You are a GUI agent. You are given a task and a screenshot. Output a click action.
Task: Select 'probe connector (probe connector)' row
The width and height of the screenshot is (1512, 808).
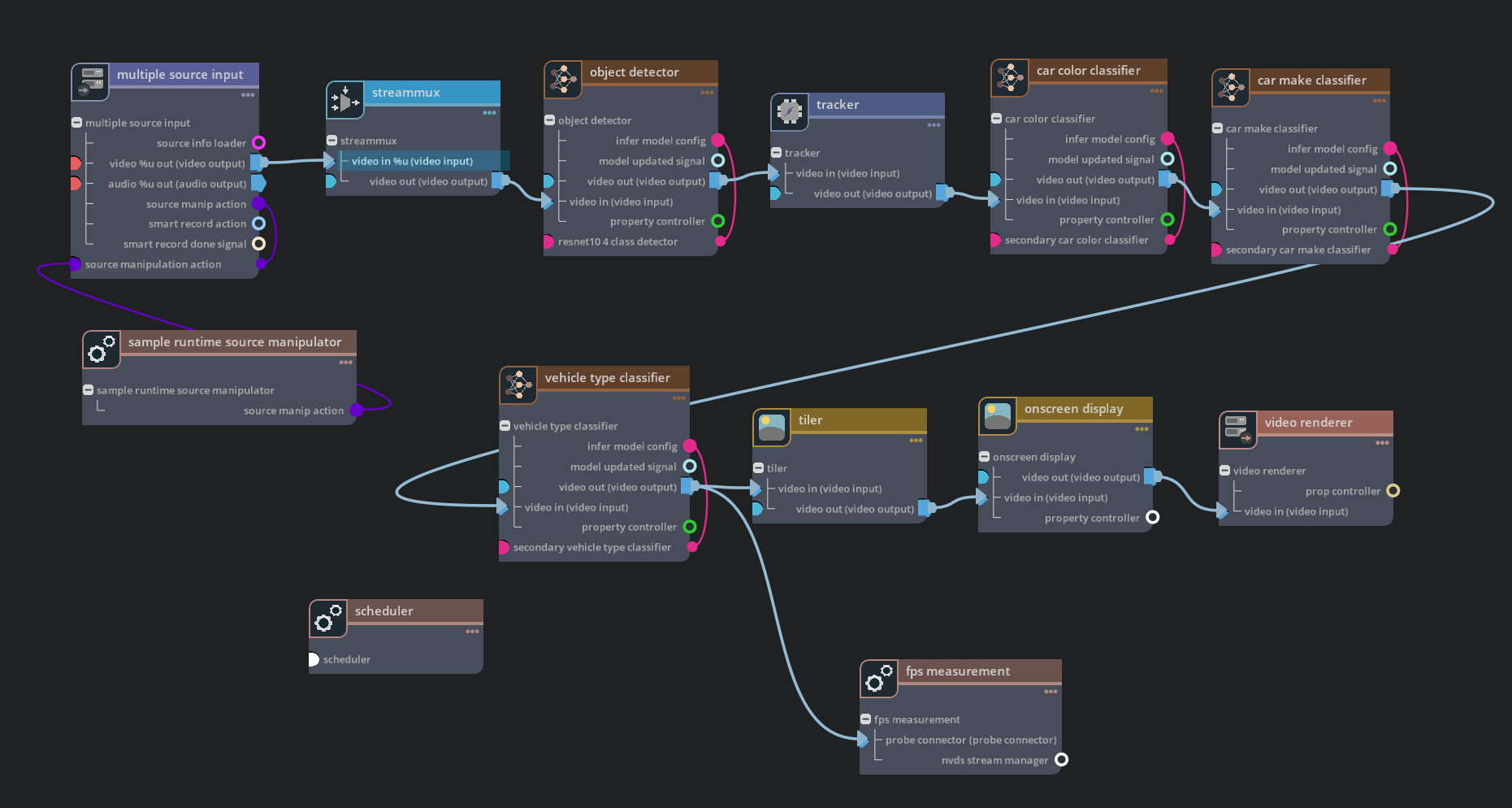[961, 740]
